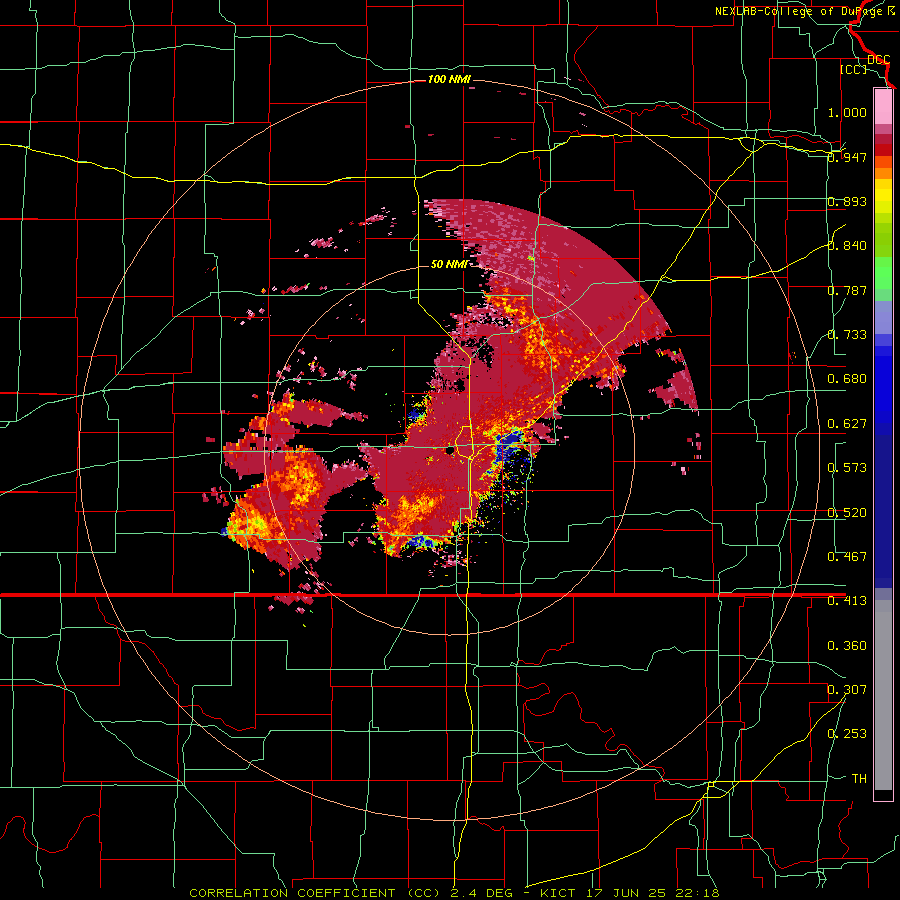Click the "0.467" legend value

847,557
